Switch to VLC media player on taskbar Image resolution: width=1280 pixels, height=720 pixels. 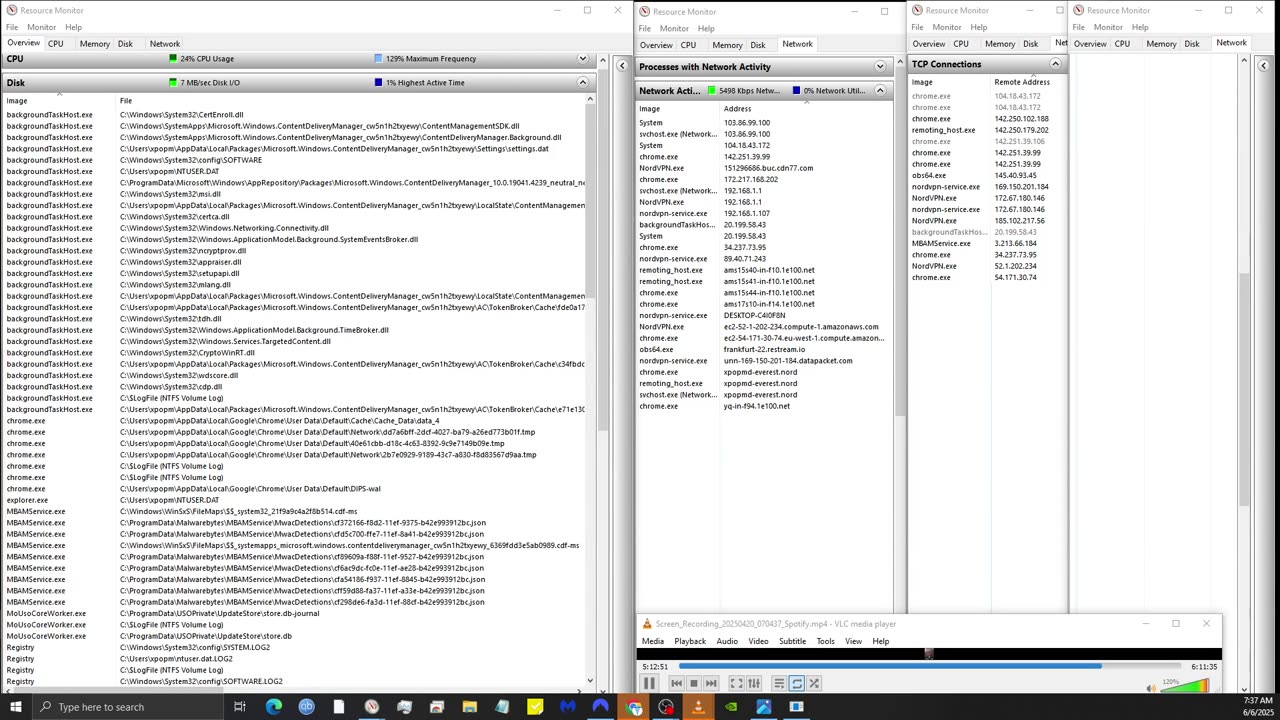(x=698, y=707)
